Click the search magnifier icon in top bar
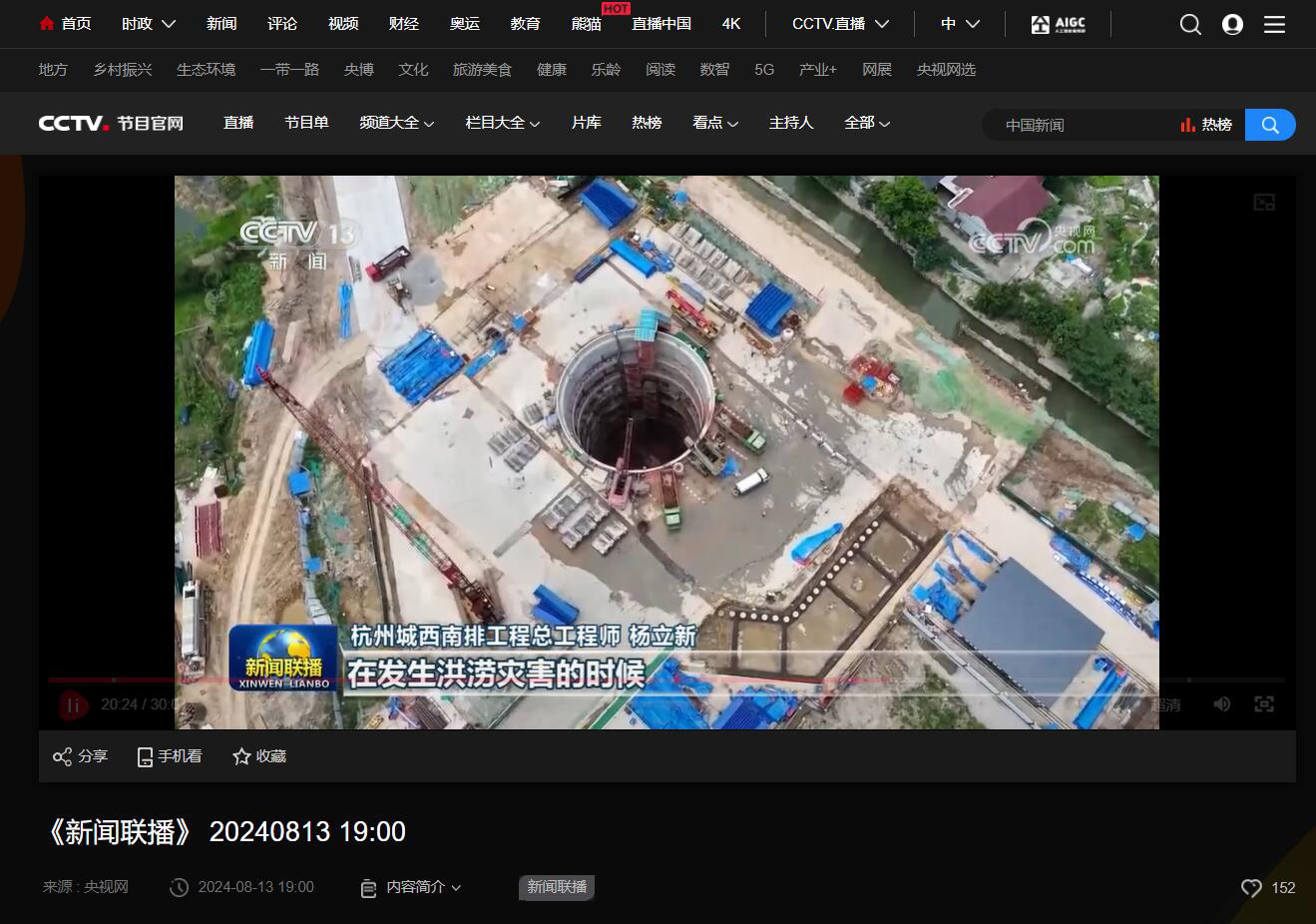This screenshot has height=924, width=1316. click(x=1190, y=24)
